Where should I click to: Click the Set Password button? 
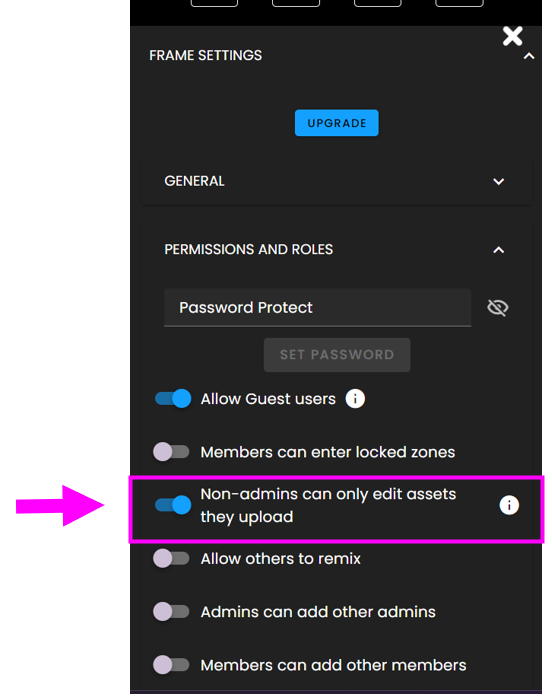pyautogui.click(x=337, y=355)
